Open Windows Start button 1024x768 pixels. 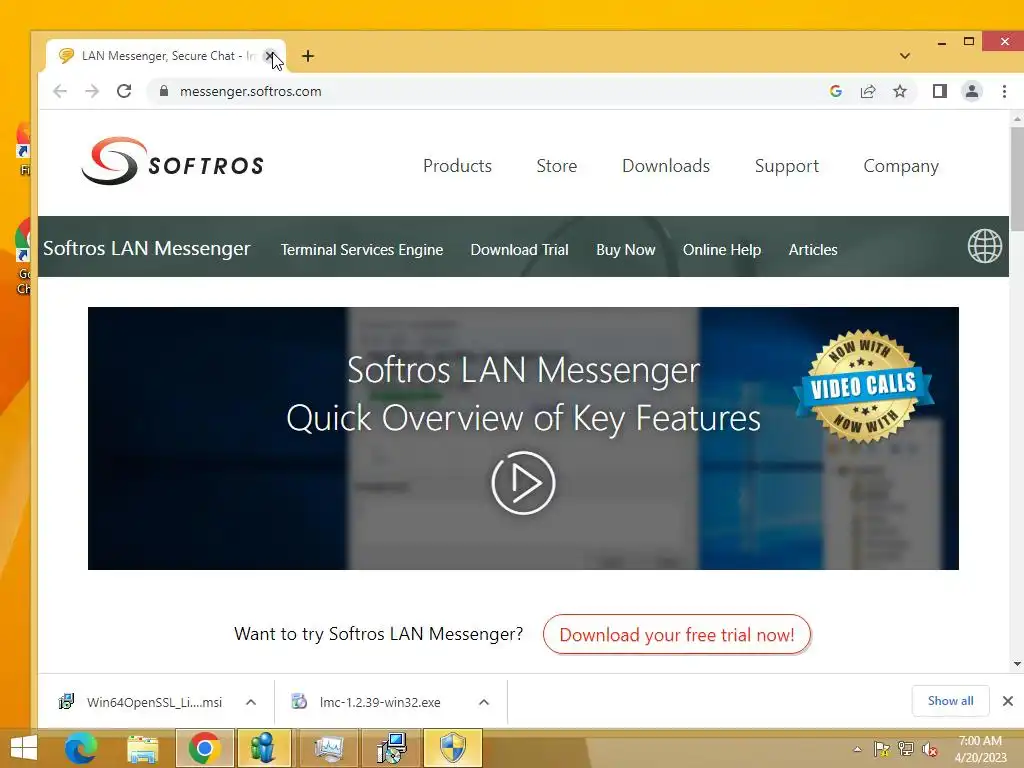click(x=24, y=748)
